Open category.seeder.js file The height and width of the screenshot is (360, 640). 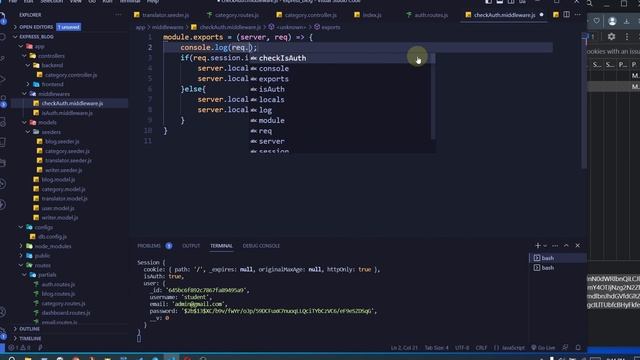(67, 151)
